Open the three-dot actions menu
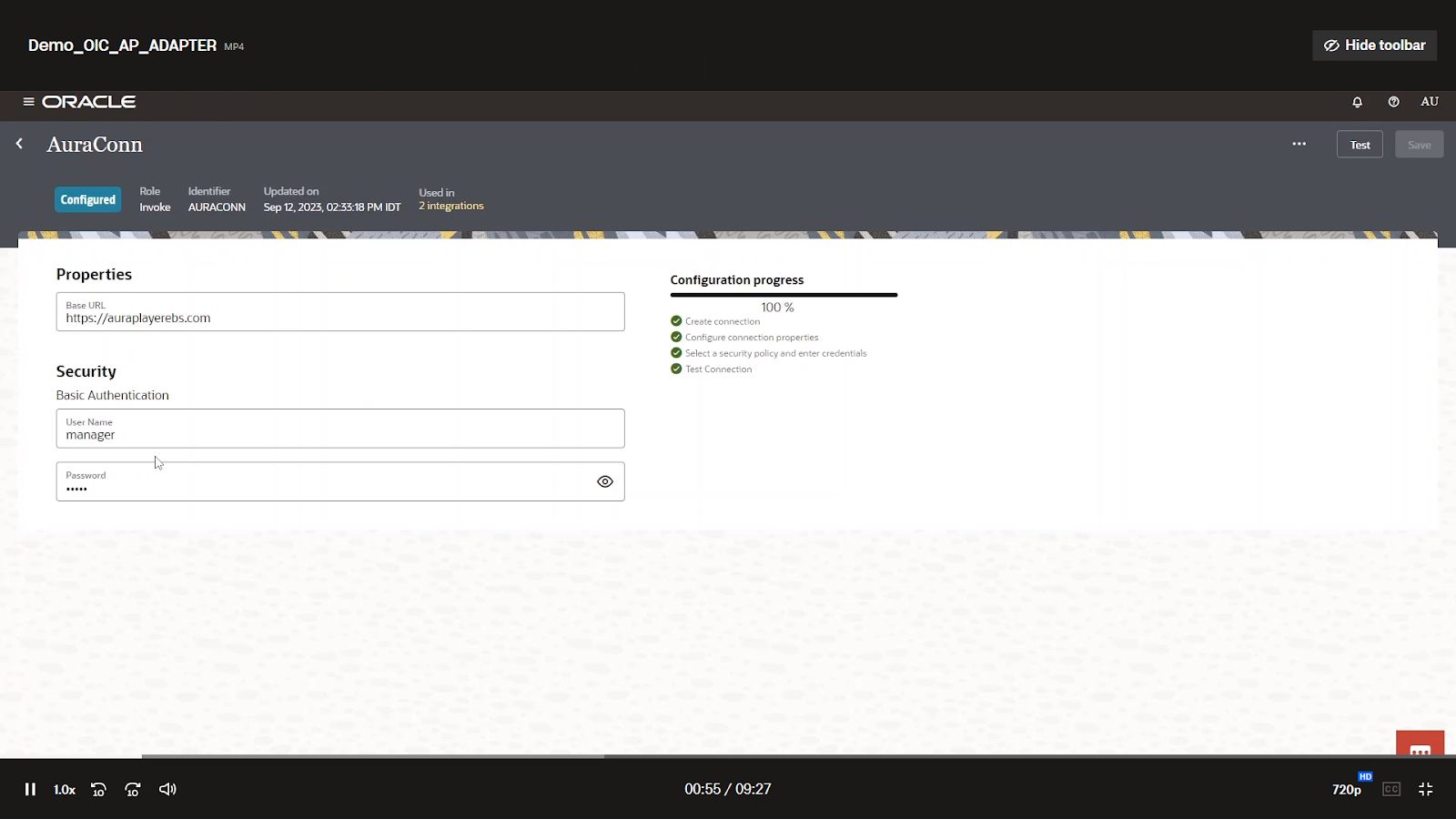This screenshot has height=819, width=1456. coord(1299,144)
